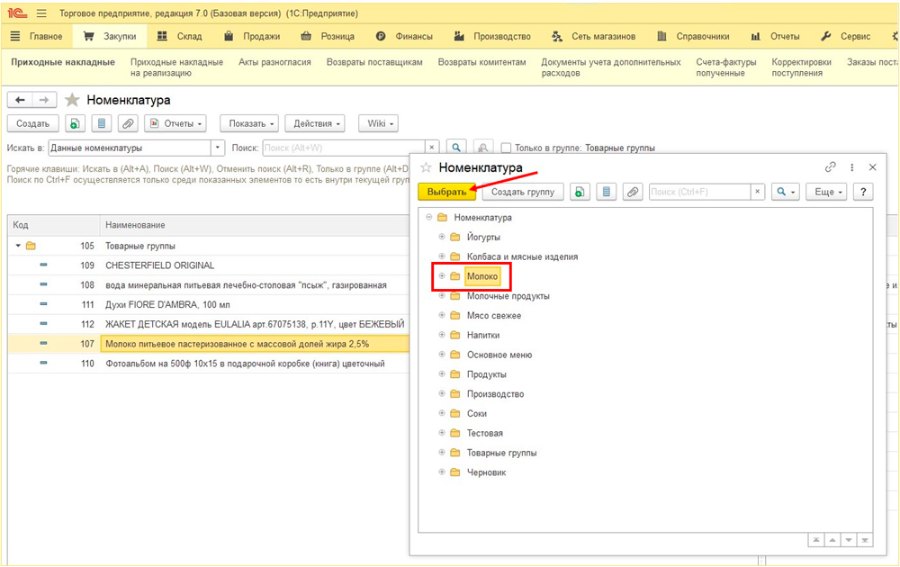Select the CHESTERFIELD ORIGINAL row

(208, 265)
